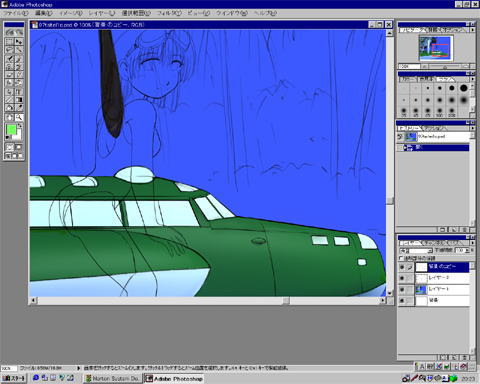Delete state with History panel trash icon
The image size is (480, 384).
(x=465, y=229)
